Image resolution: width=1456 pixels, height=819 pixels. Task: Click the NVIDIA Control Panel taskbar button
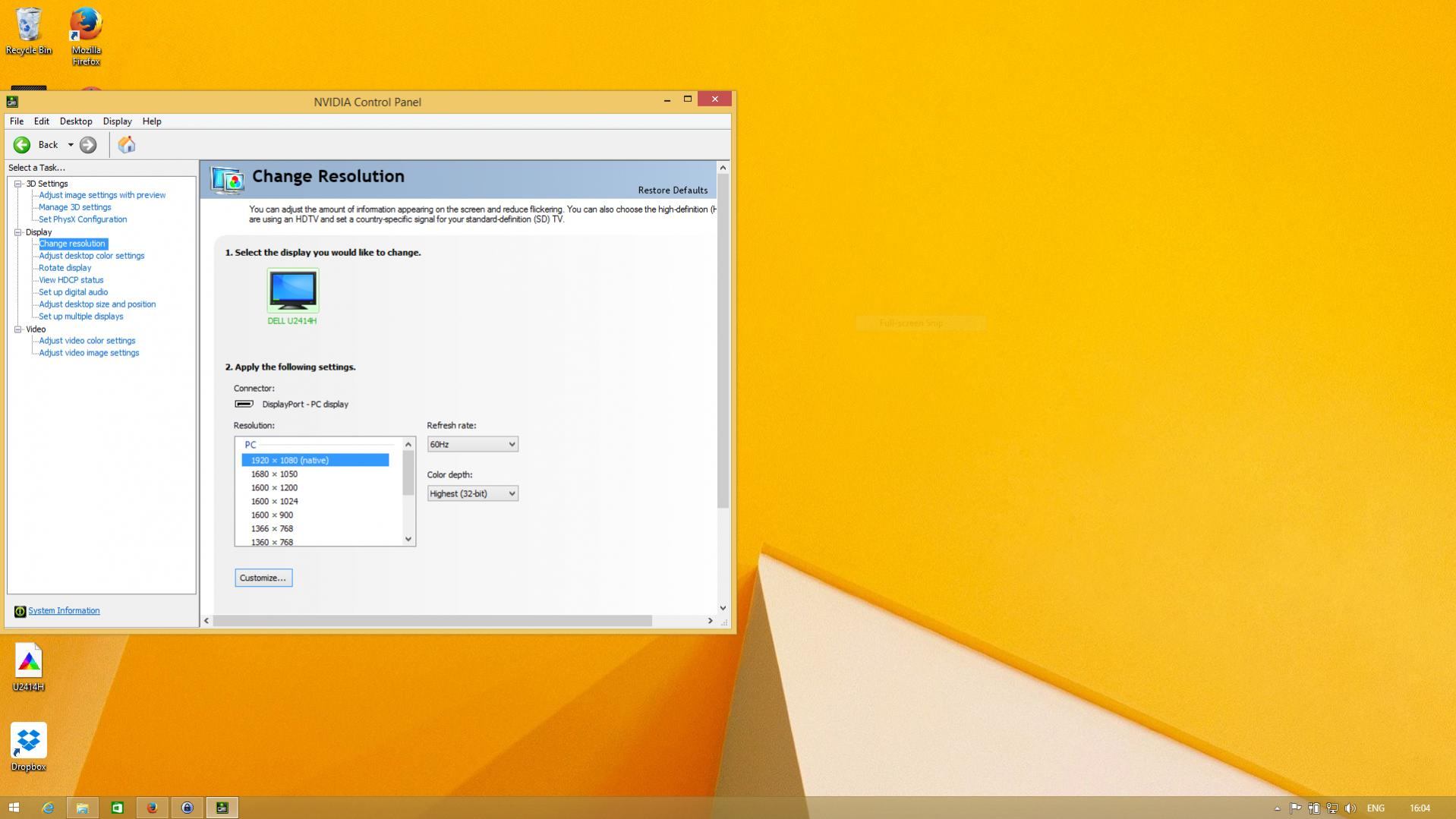click(x=222, y=808)
